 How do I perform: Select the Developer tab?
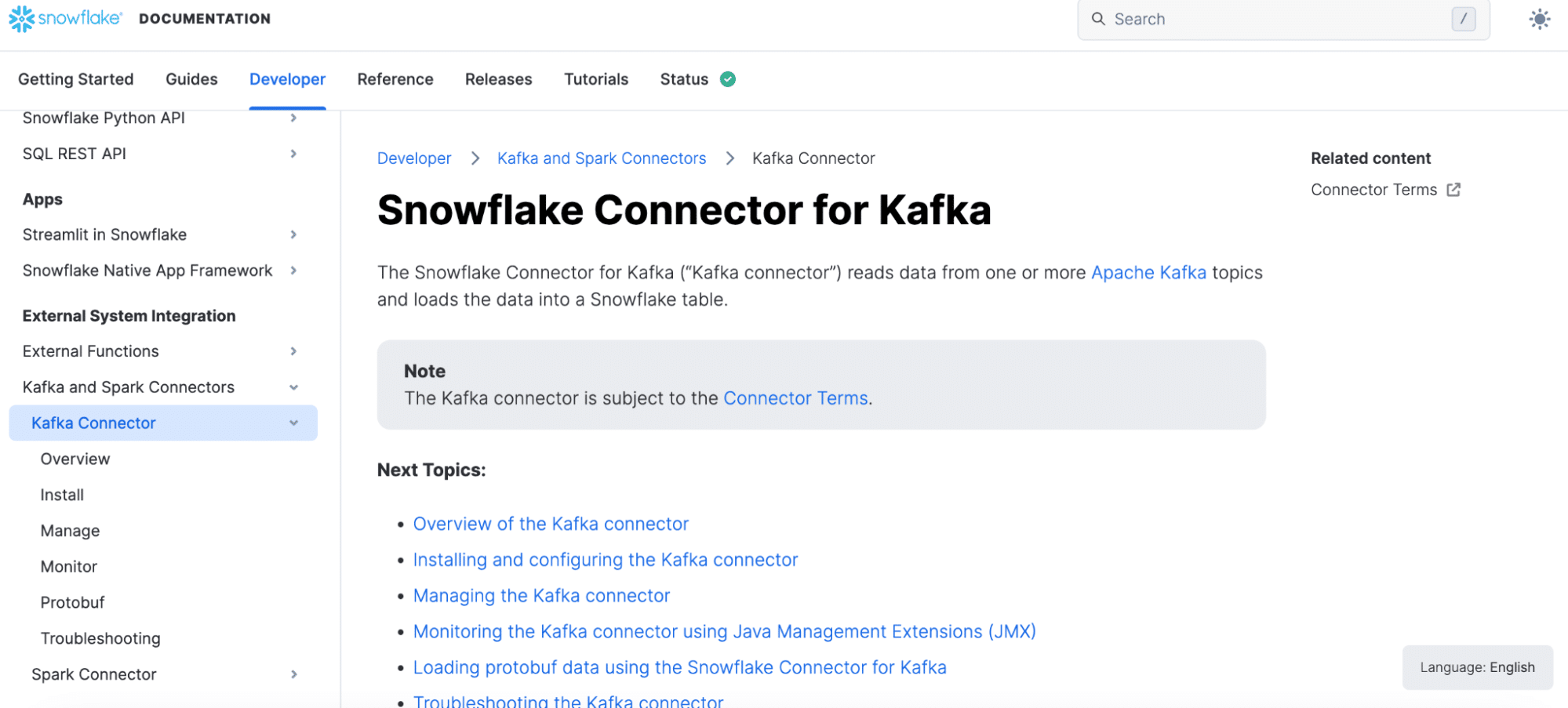pos(287,79)
